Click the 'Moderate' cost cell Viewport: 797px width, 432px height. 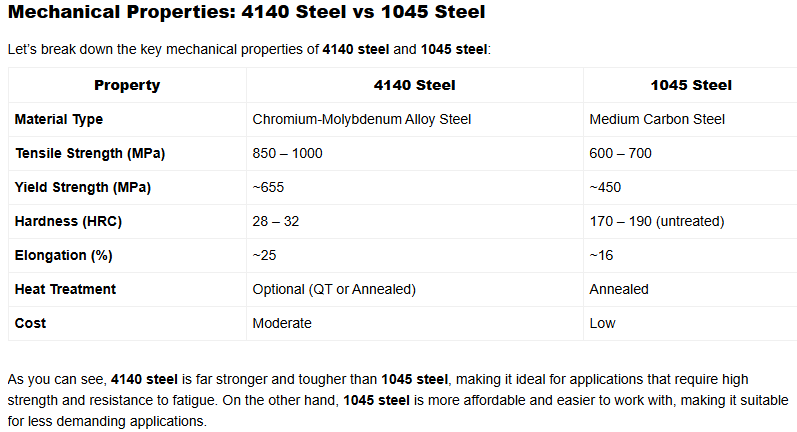(x=282, y=323)
